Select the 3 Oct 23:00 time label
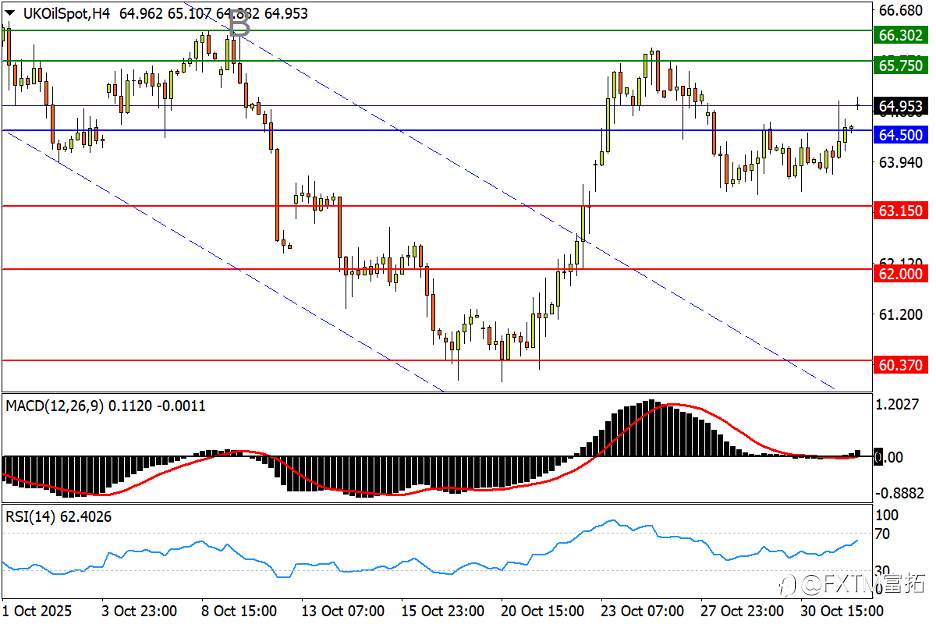 pos(139,611)
